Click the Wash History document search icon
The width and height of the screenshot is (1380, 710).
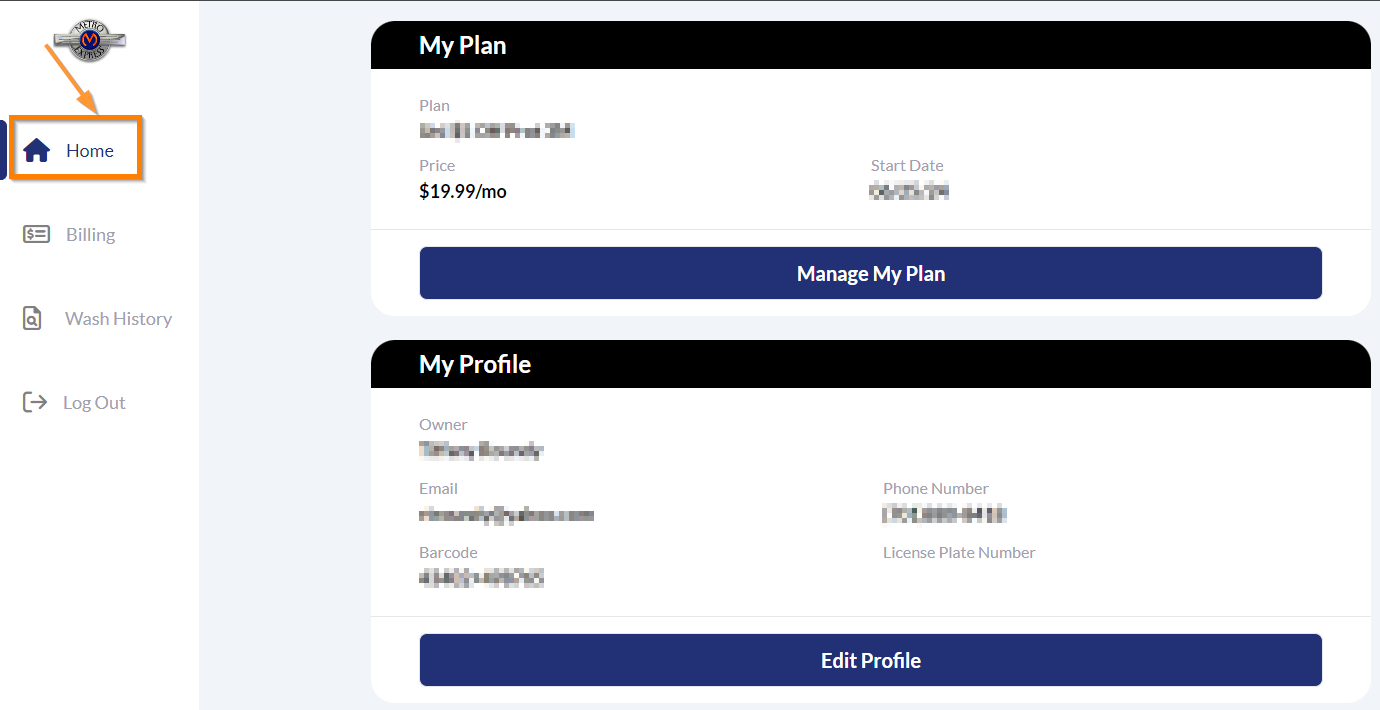33,319
